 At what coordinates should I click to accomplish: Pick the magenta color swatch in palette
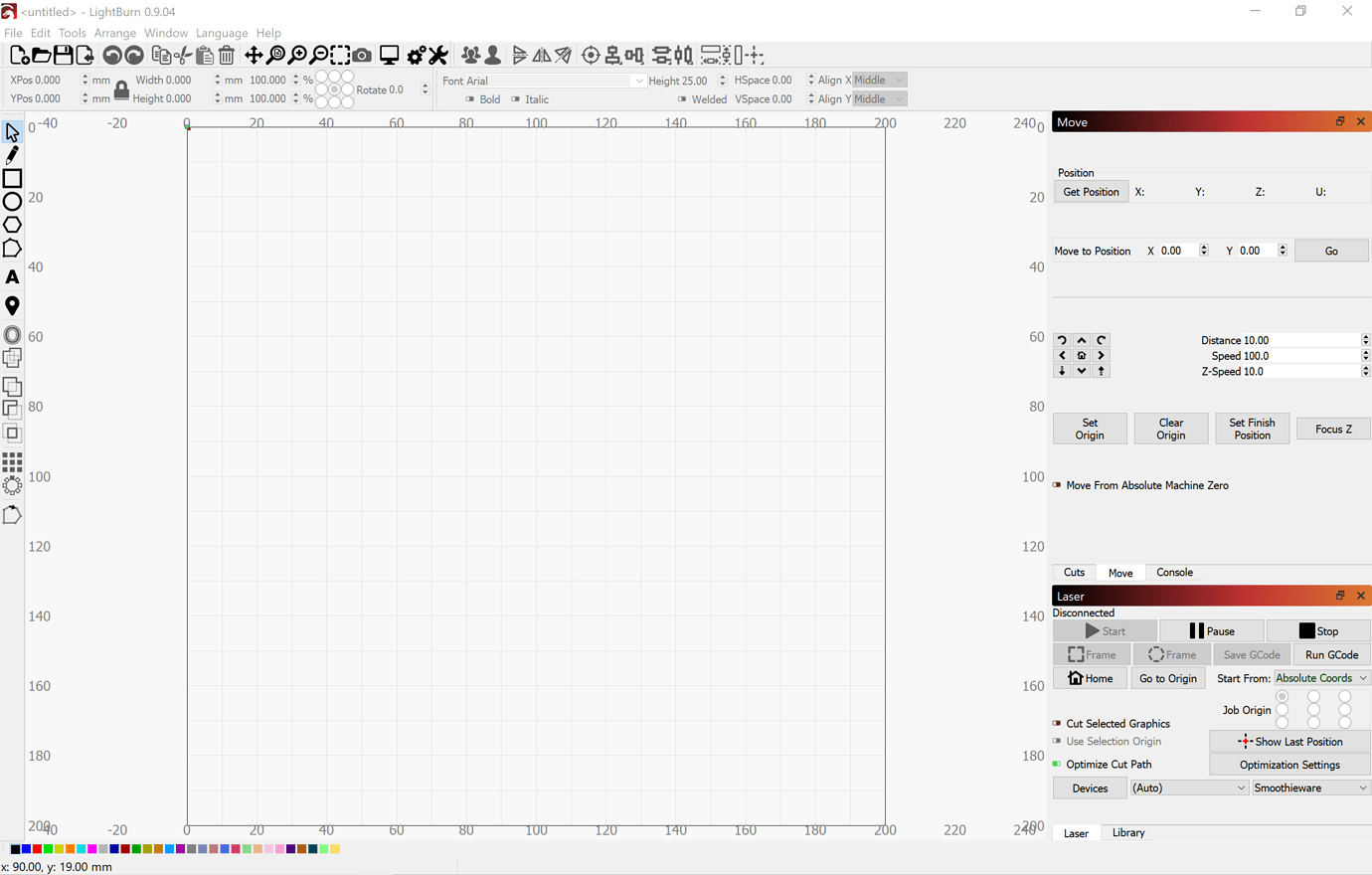pyautogui.click(x=91, y=849)
